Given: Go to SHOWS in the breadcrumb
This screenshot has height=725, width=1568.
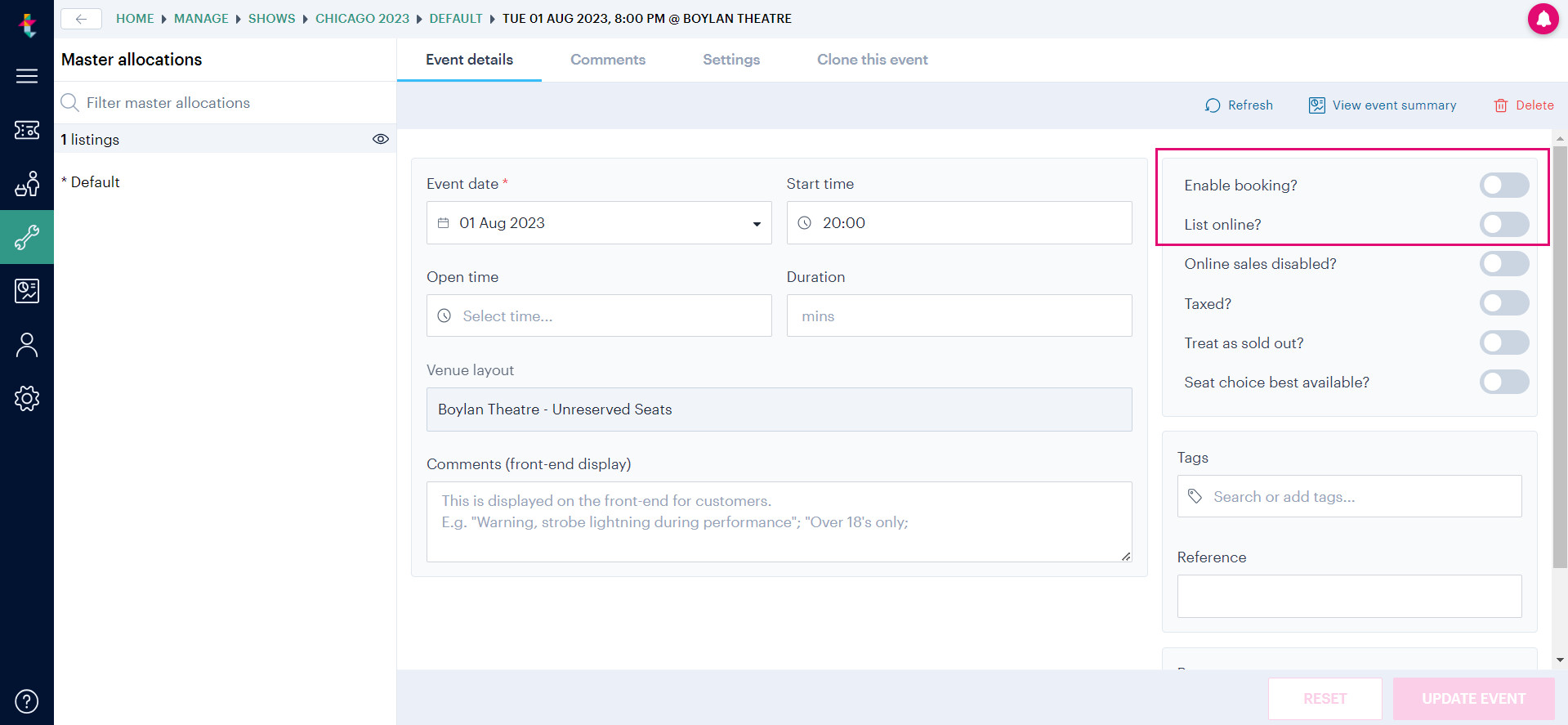Looking at the screenshot, I should pyautogui.click(x=272, y=19).
